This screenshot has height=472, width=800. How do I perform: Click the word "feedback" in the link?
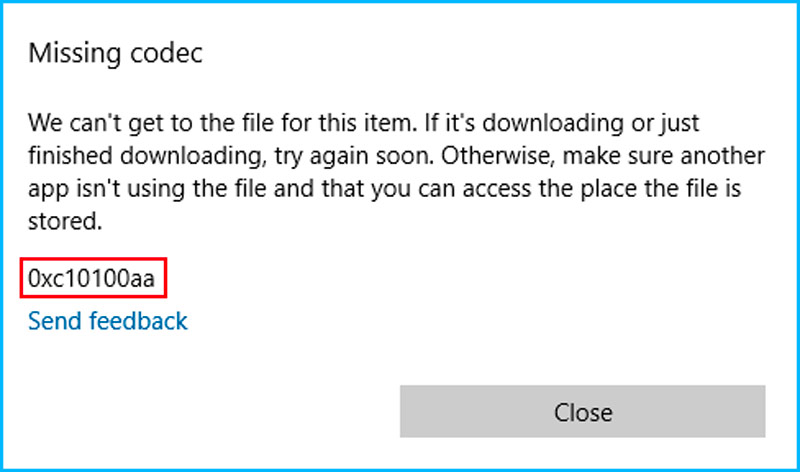[x=139, y=321]
